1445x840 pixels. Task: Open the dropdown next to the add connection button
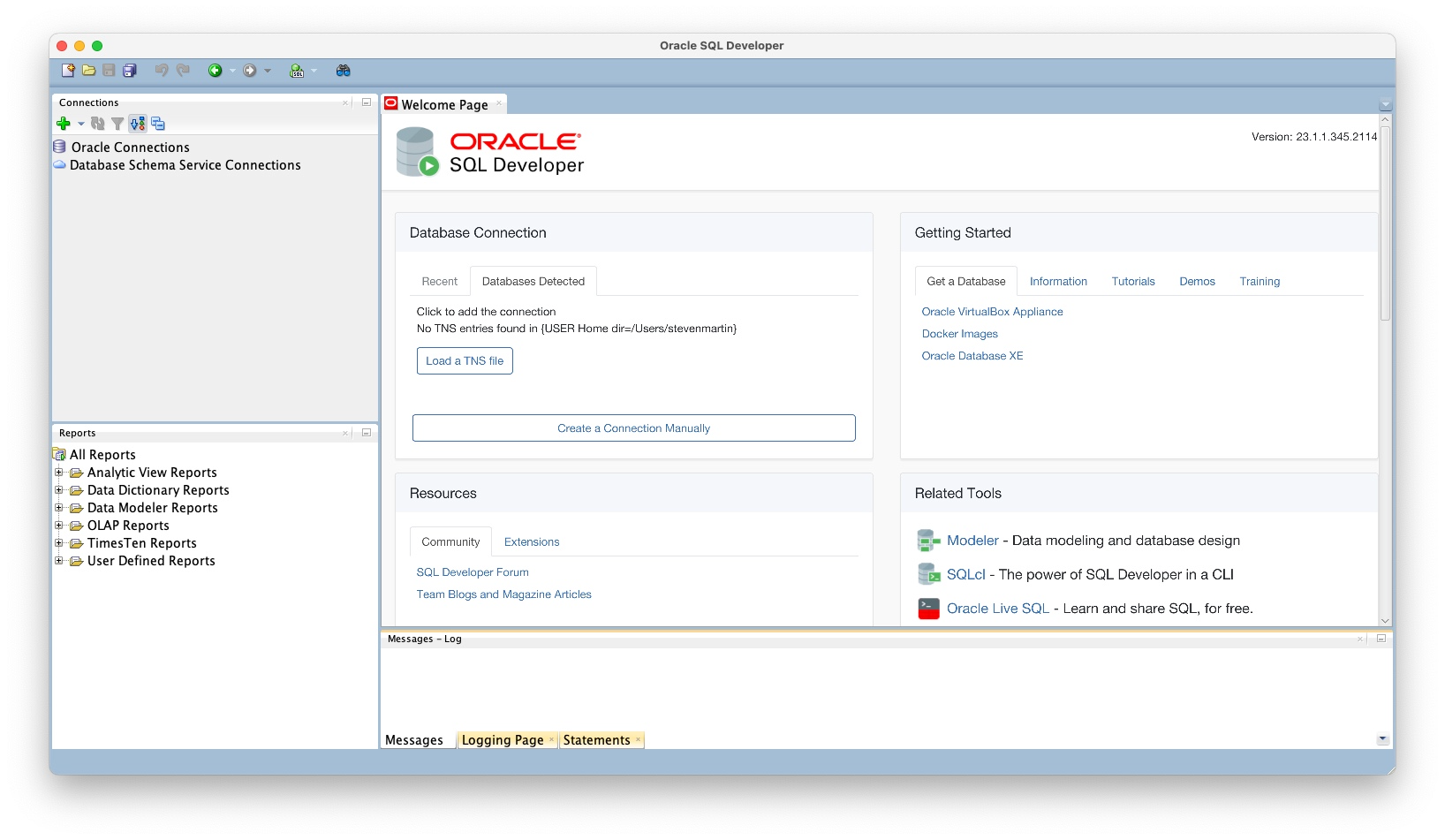[79, 124]
